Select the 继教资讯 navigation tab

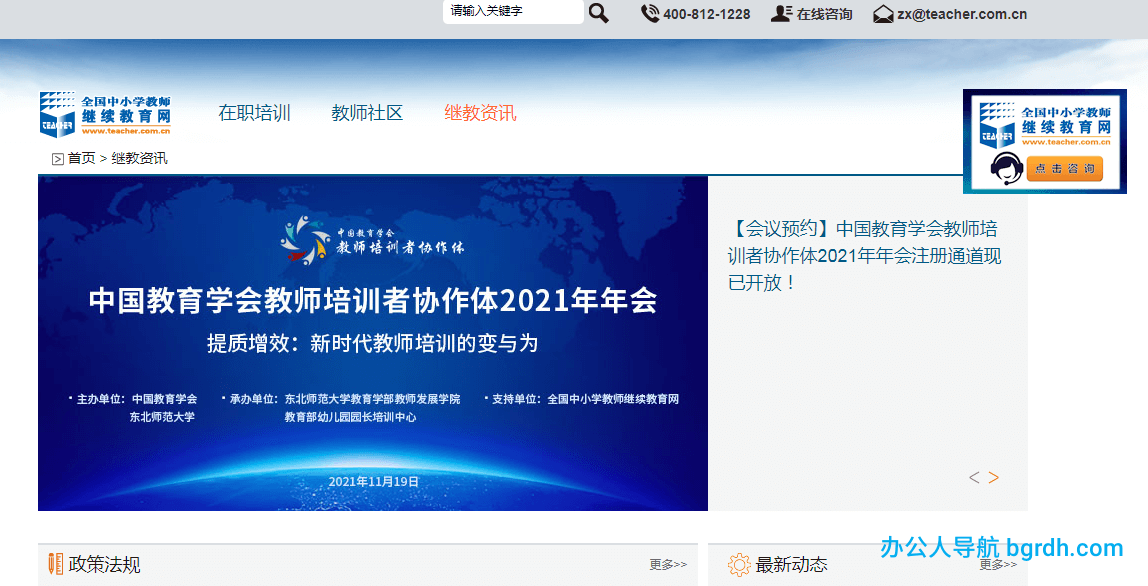coord(480,113)
